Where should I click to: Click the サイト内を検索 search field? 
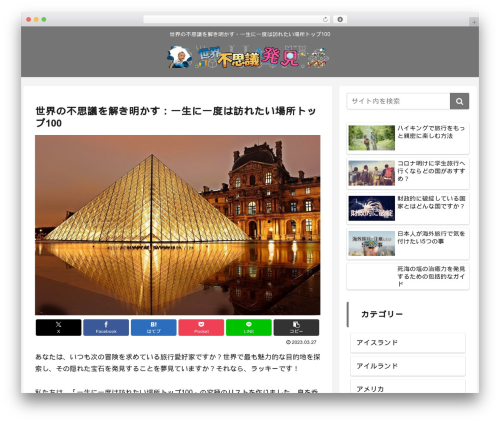click(x=398, y=101)
